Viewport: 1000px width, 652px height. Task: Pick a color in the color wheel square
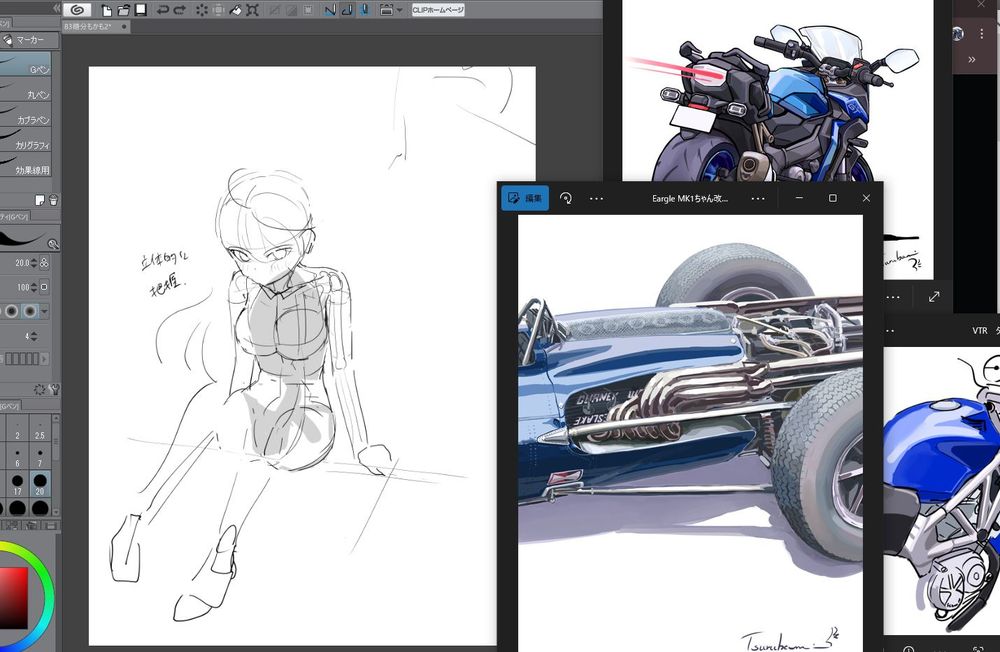14,597
